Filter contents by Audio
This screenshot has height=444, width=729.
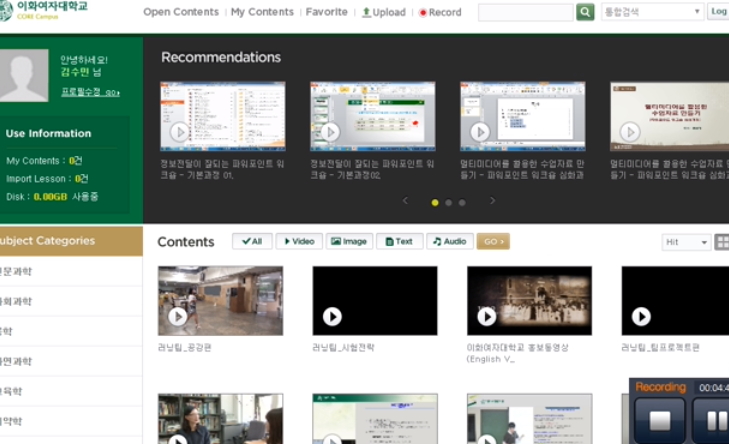(x=449, y=241)
